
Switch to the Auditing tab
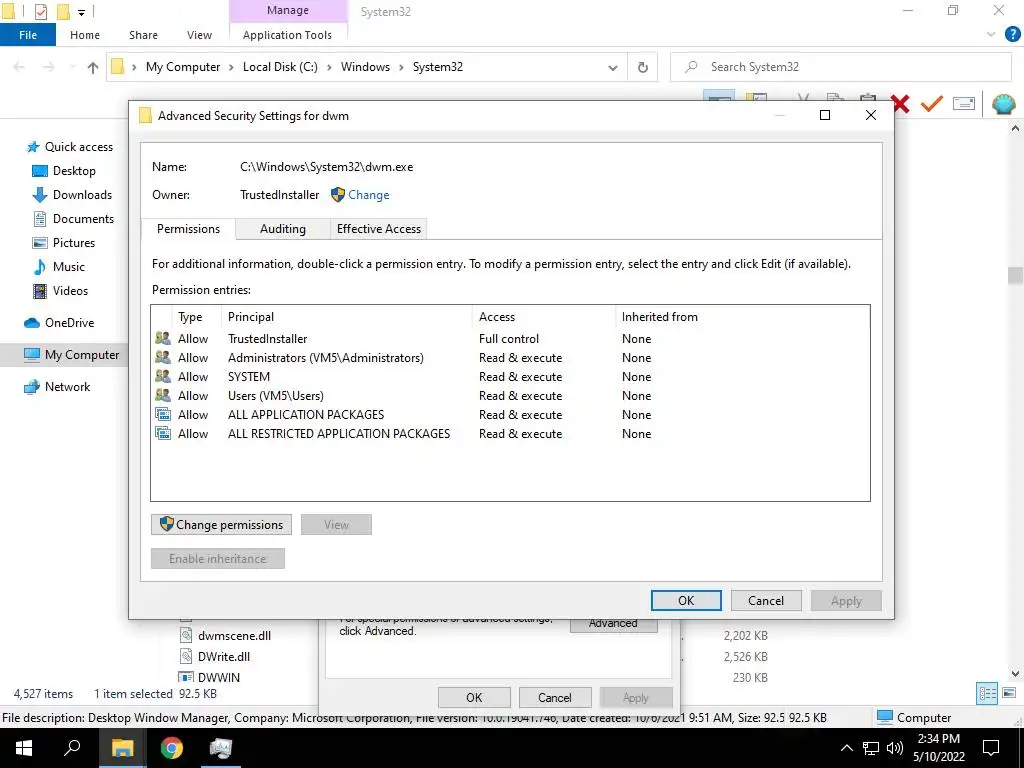283,229
